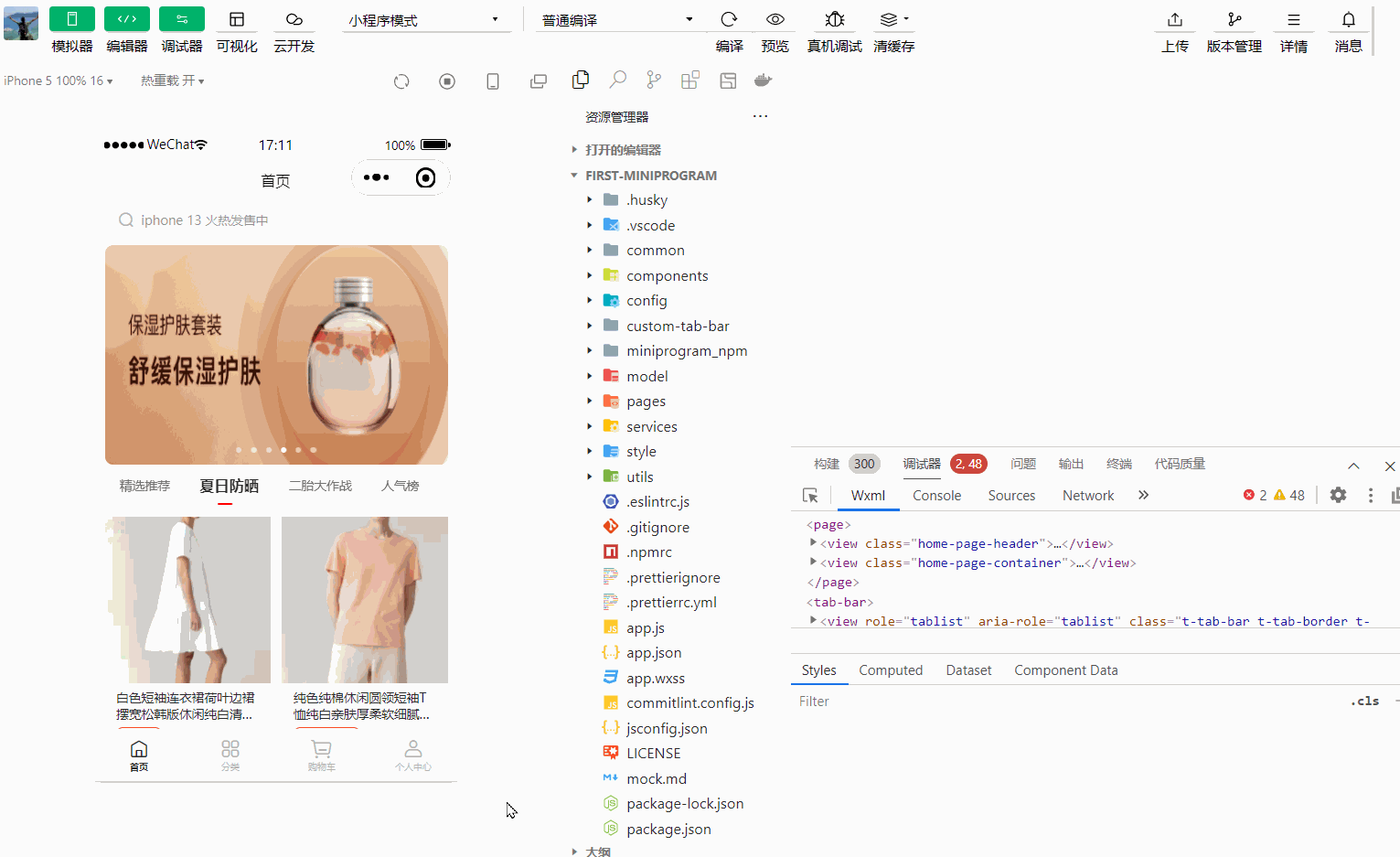Open the resource manager more-actions menu
The width and height of the screenshot is (1400, 857).
(x=760, y=116)
